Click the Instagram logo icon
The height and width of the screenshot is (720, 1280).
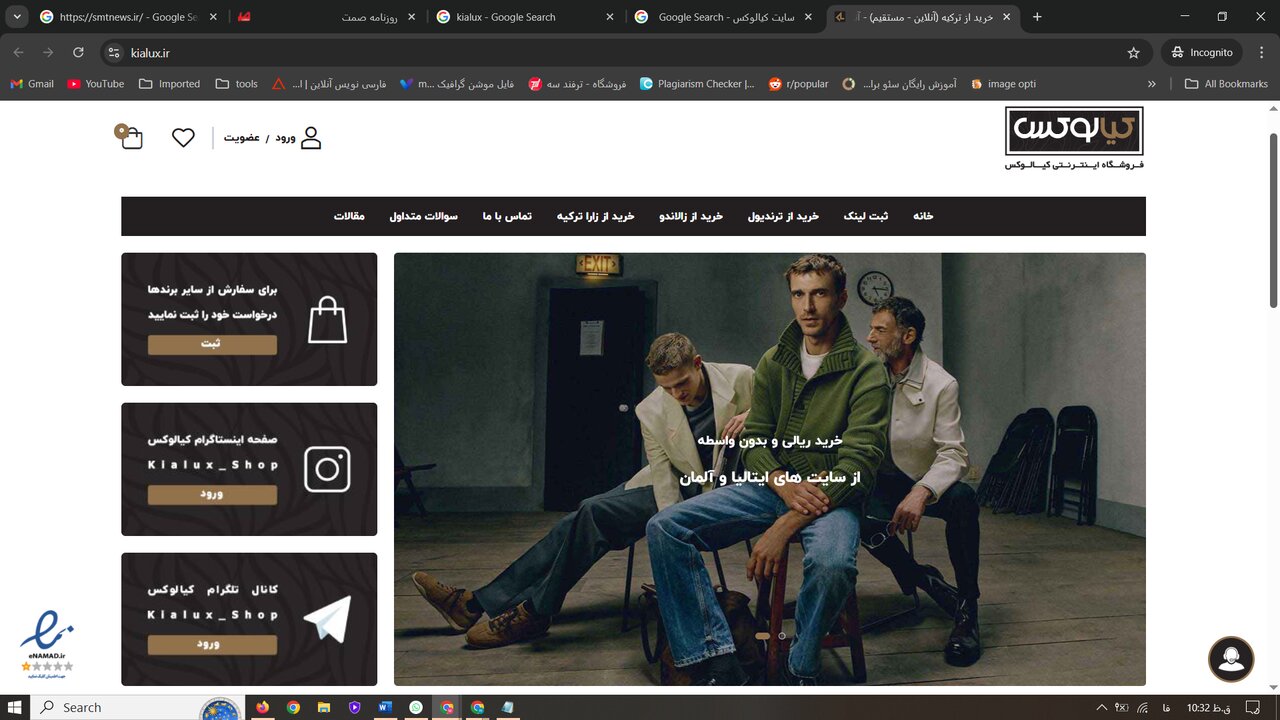327,469
